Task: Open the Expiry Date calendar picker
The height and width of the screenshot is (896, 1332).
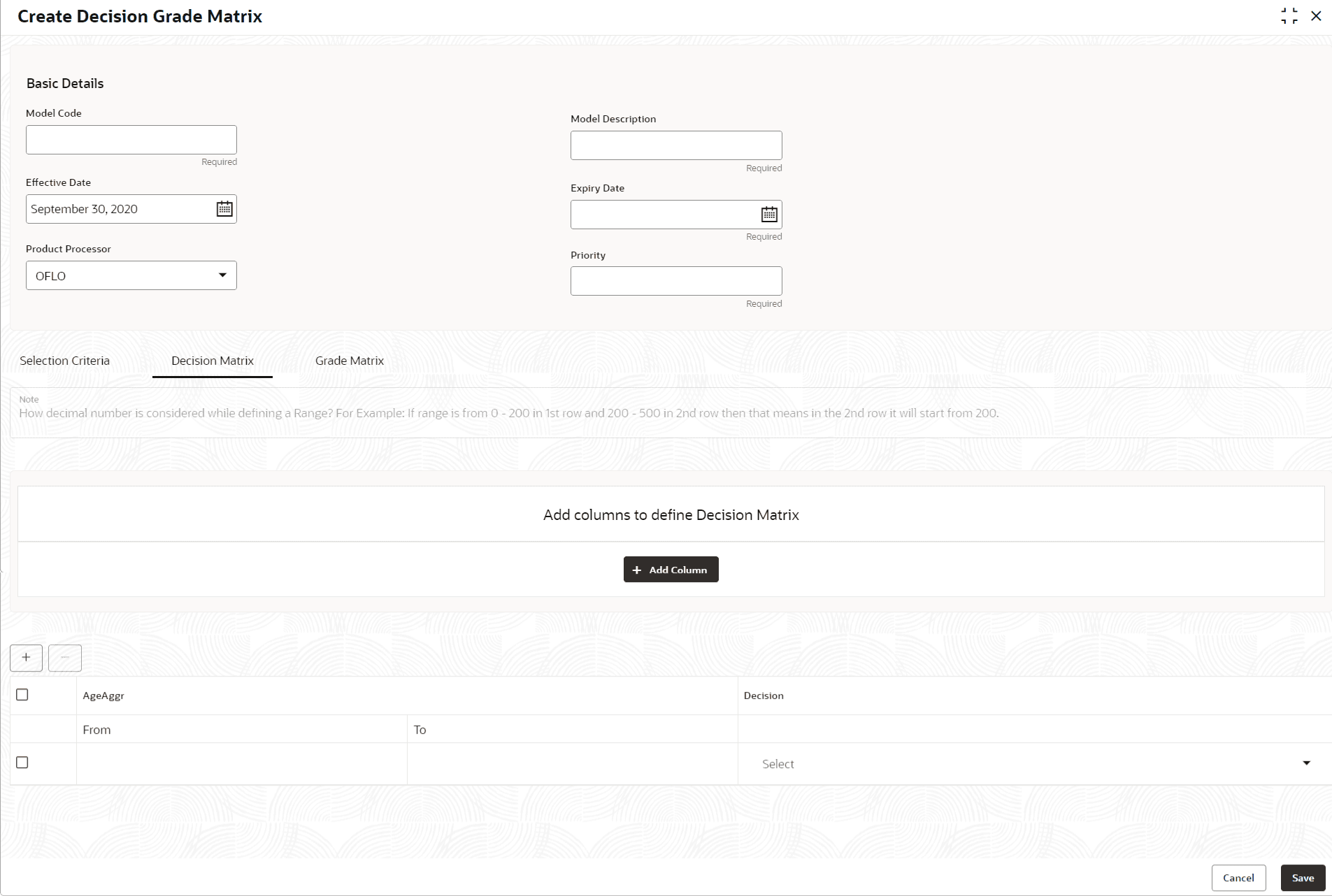Action: [769, 215]
